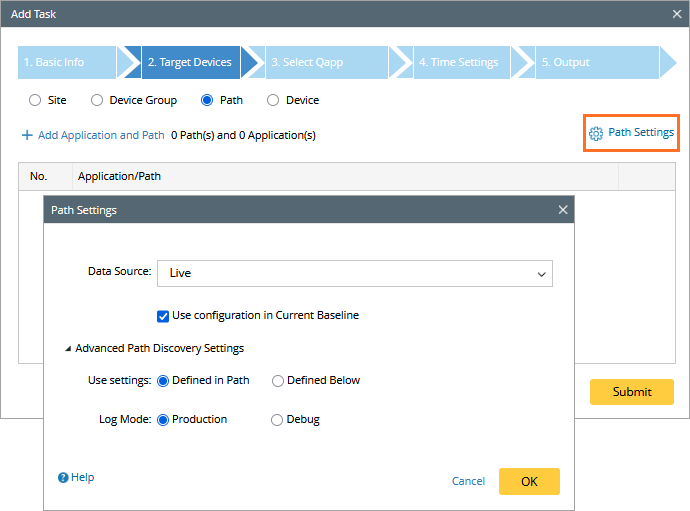This screenshot has width=690, height=511.
Task: Open the Time Settings step
Action: 458,62
